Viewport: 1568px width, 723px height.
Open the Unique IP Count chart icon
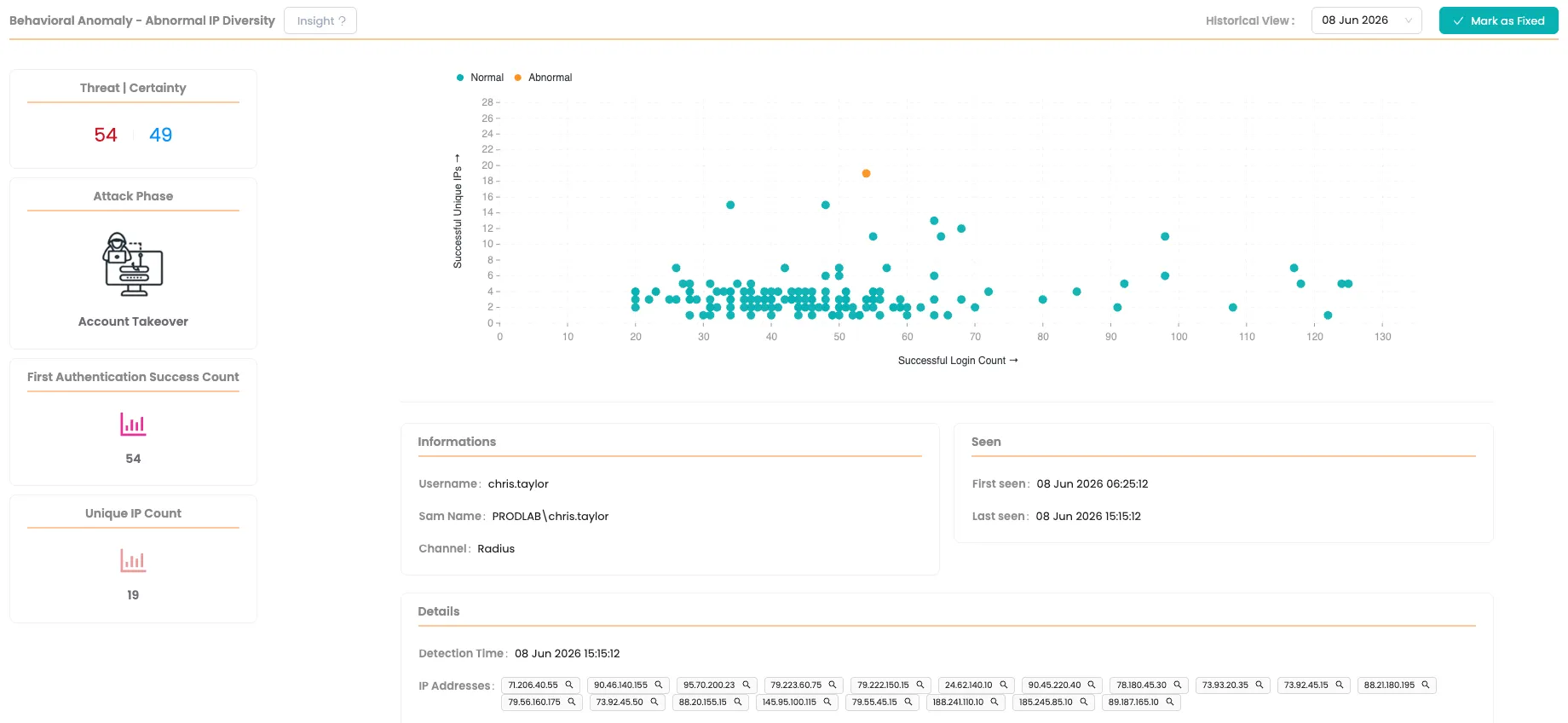coord(133,560)
